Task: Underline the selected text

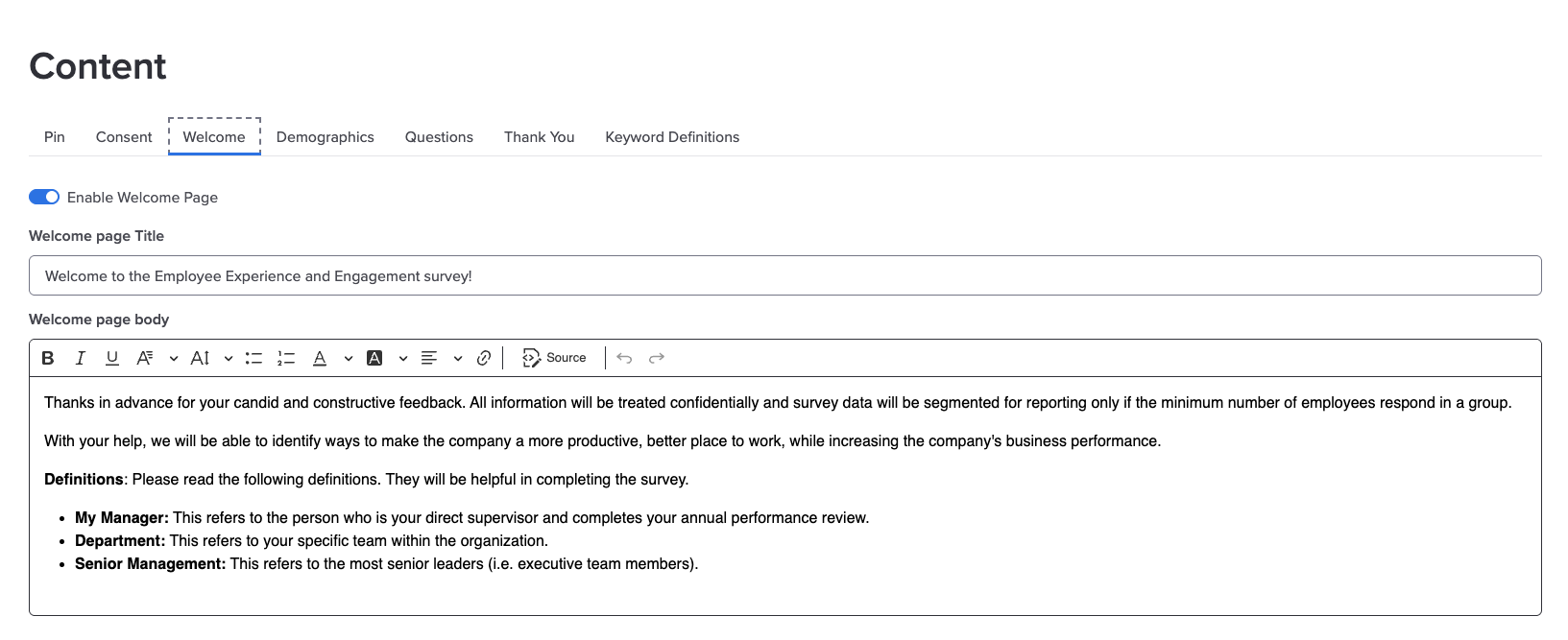Action: 112,358
